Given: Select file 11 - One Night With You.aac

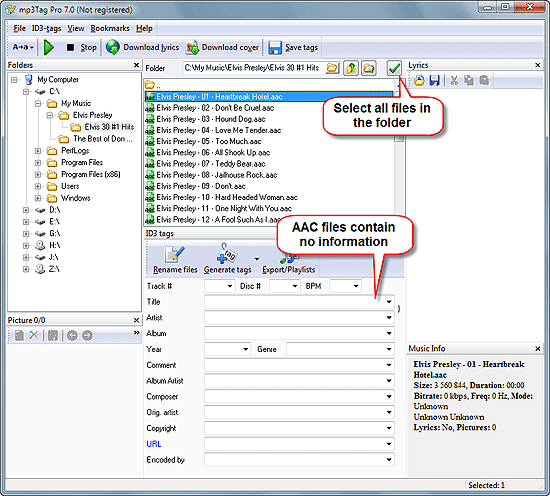Looking at the screenshot, I should pyautogui.click(x=224, y=208).
